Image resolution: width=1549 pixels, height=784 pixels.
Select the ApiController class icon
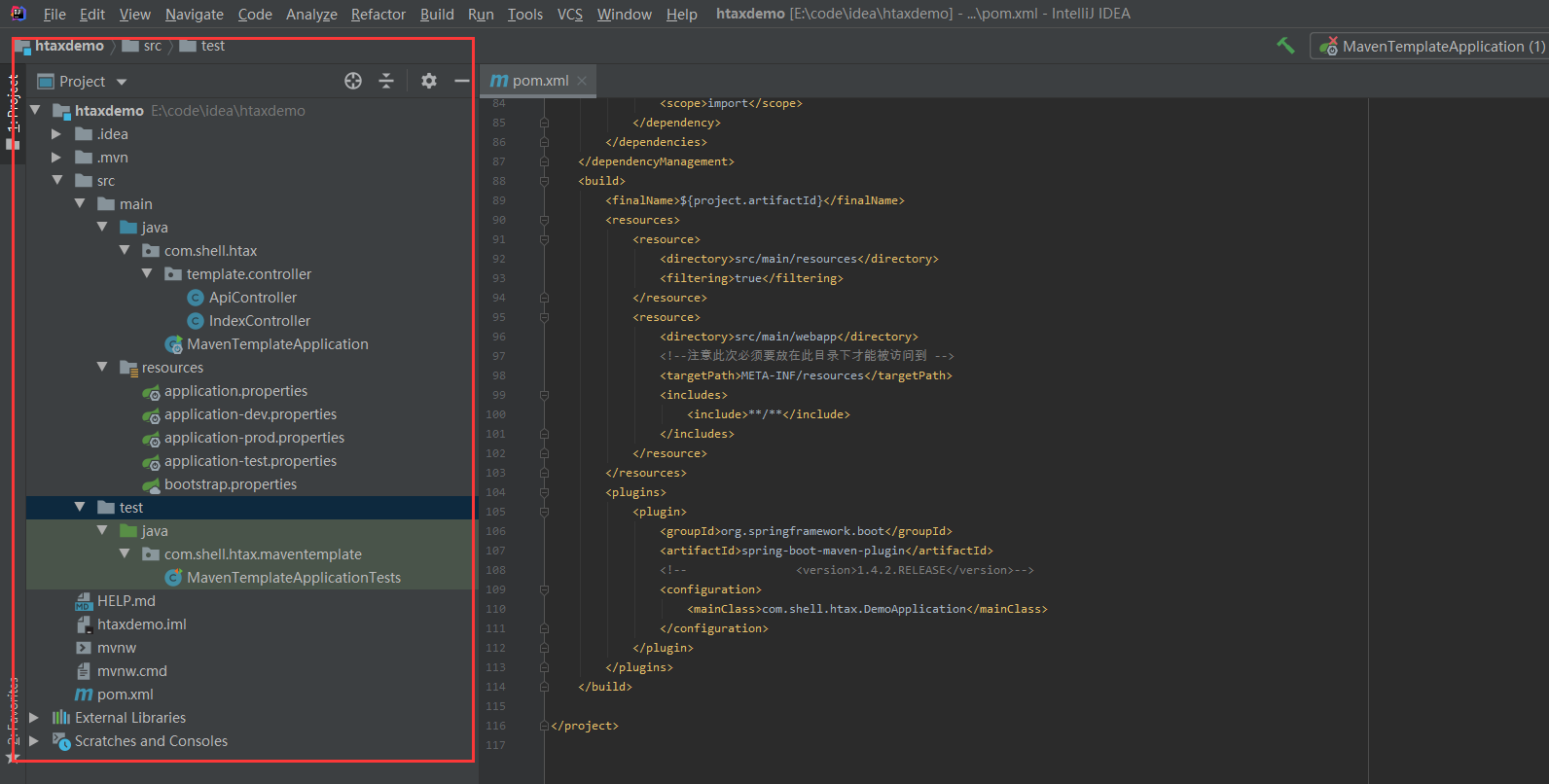coord(196,298)
